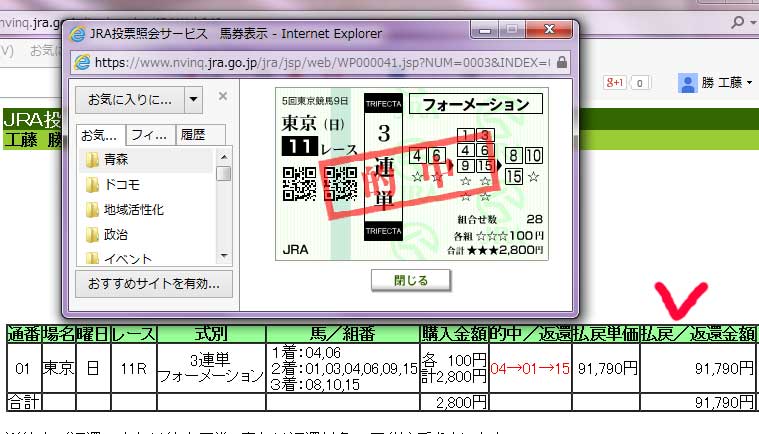Click the search magnifier icon at top right
The width and height of the screenshot is (759, 434).
point(738,22)
